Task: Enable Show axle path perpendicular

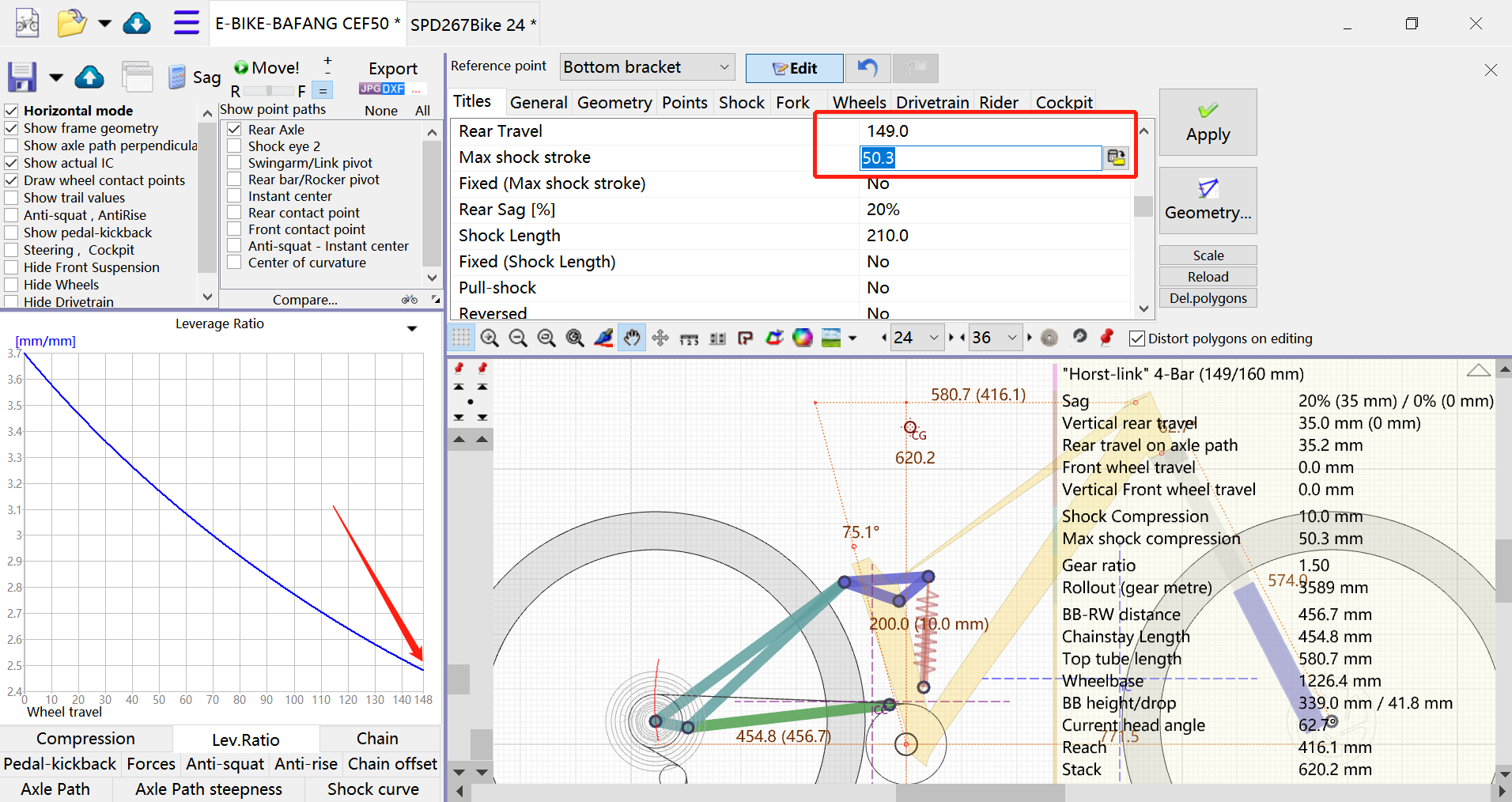Action: point(12,146)
